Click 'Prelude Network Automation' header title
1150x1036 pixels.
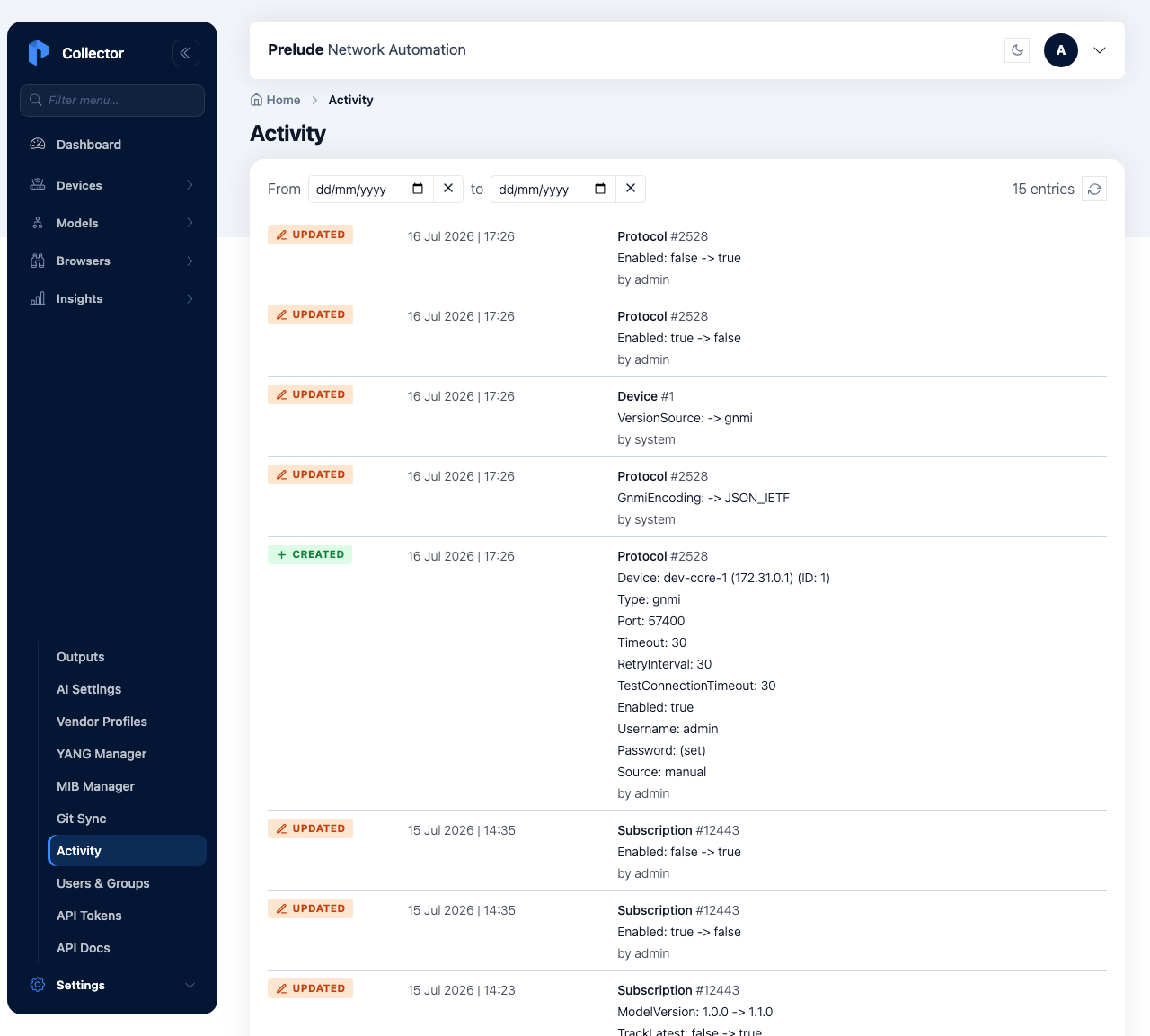tap(367, 49)
